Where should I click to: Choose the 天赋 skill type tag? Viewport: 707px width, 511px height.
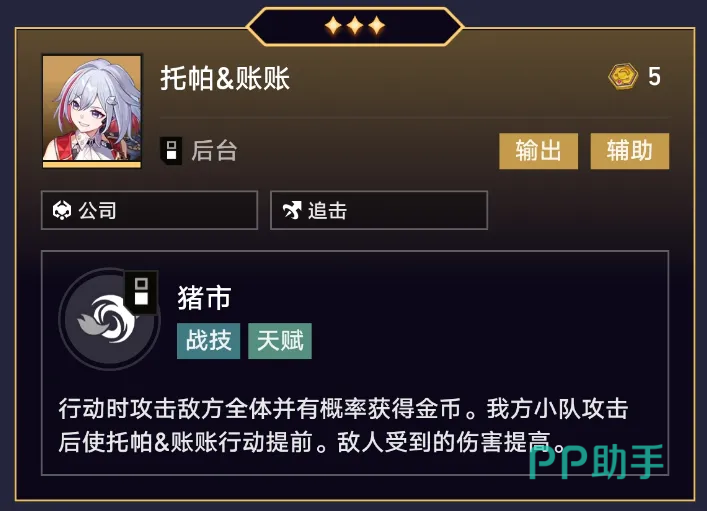click(x=280, y=341)
